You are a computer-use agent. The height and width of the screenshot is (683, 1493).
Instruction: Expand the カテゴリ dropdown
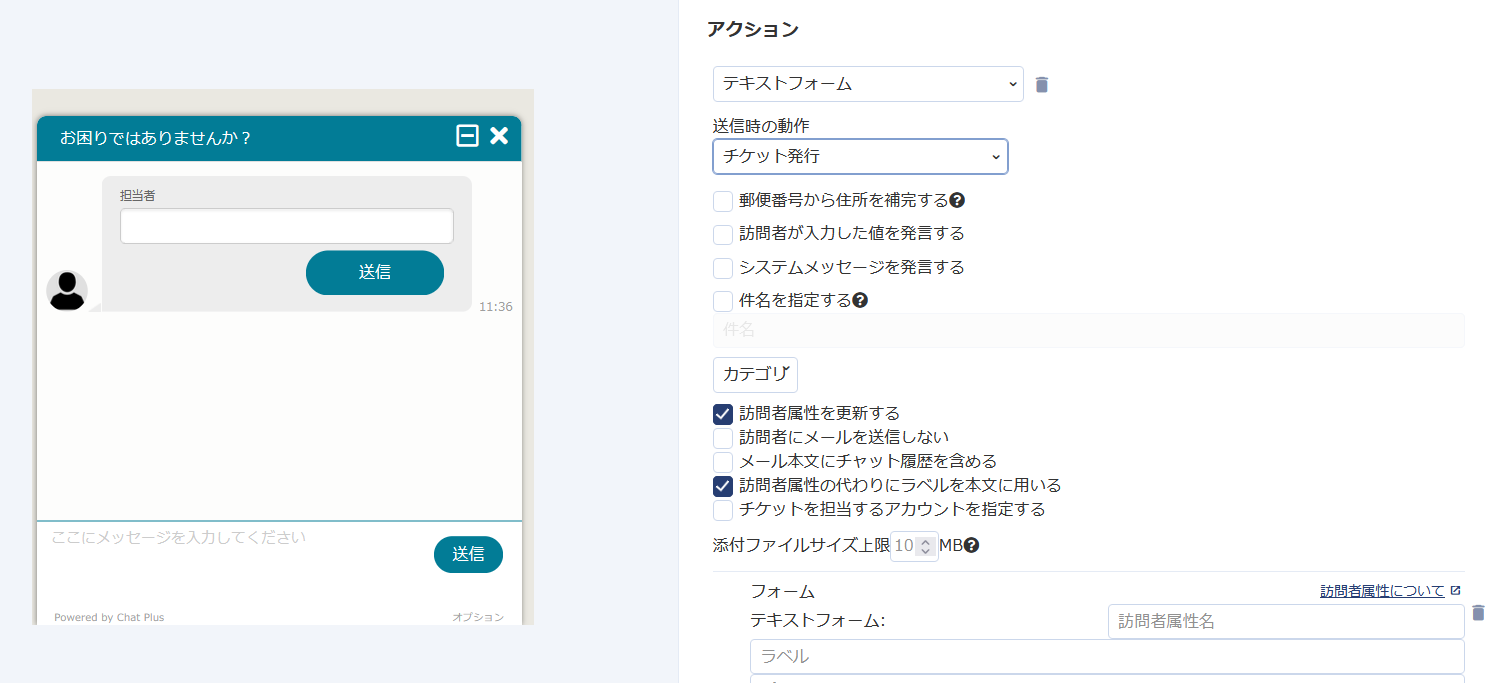coord(755,375)
